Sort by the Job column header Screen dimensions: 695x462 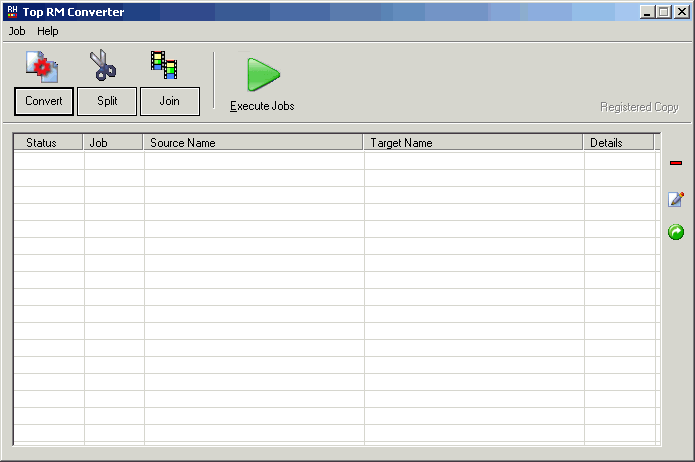113,143
